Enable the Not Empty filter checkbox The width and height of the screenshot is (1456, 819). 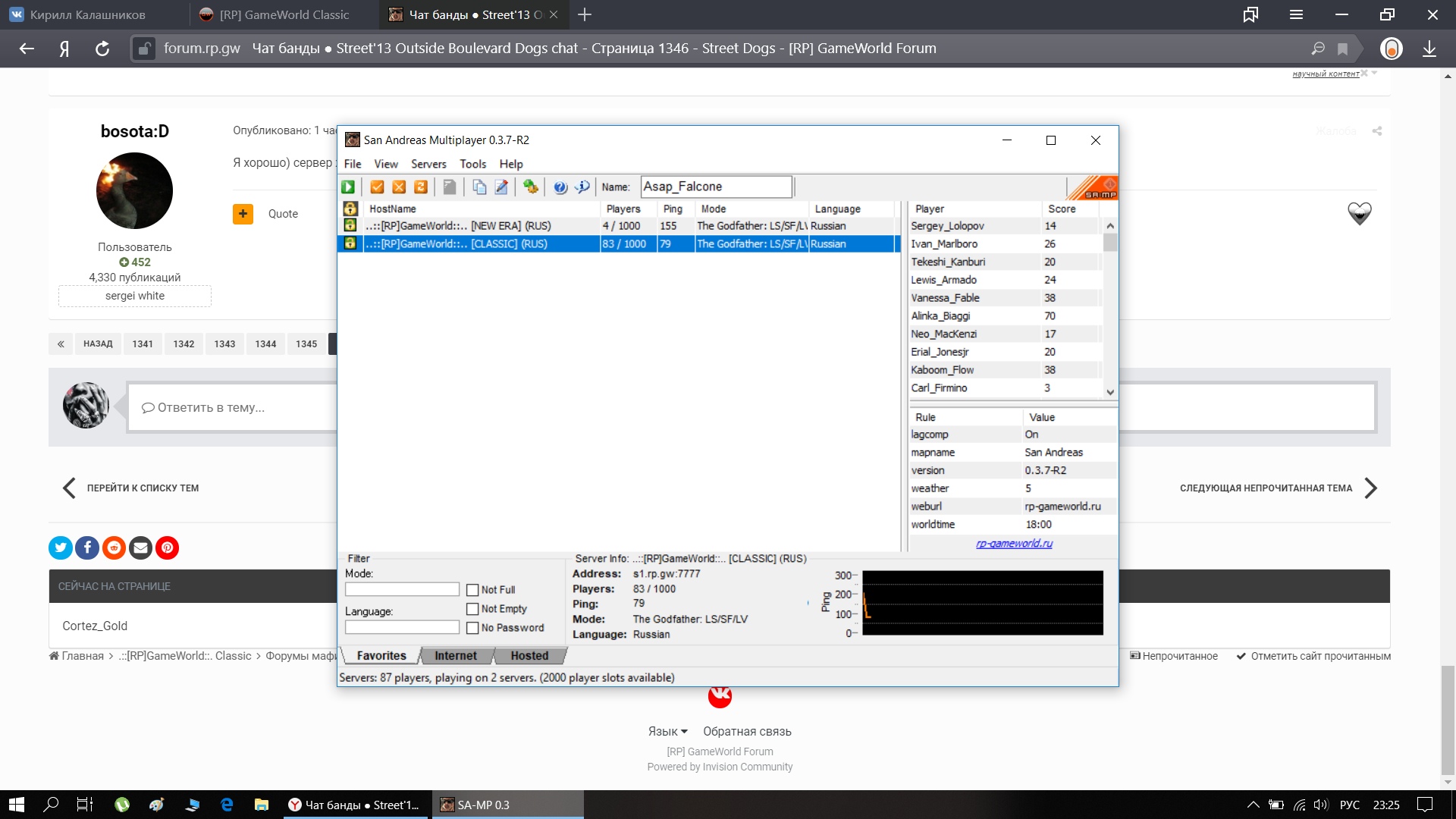(x=472, y=609)
